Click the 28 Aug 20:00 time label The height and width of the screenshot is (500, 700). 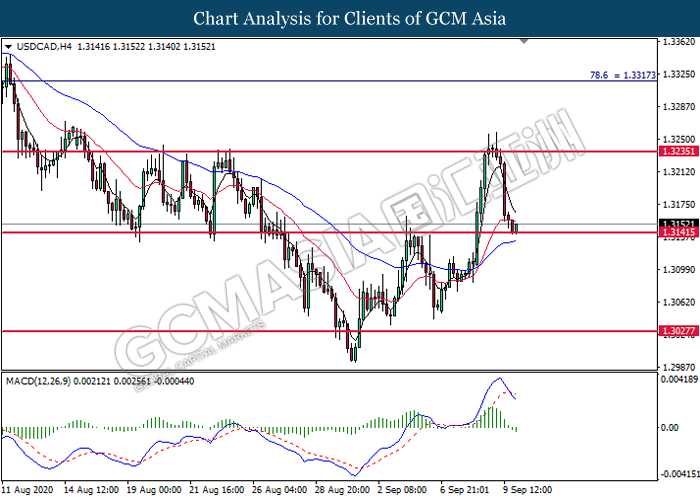pos(343,490)
